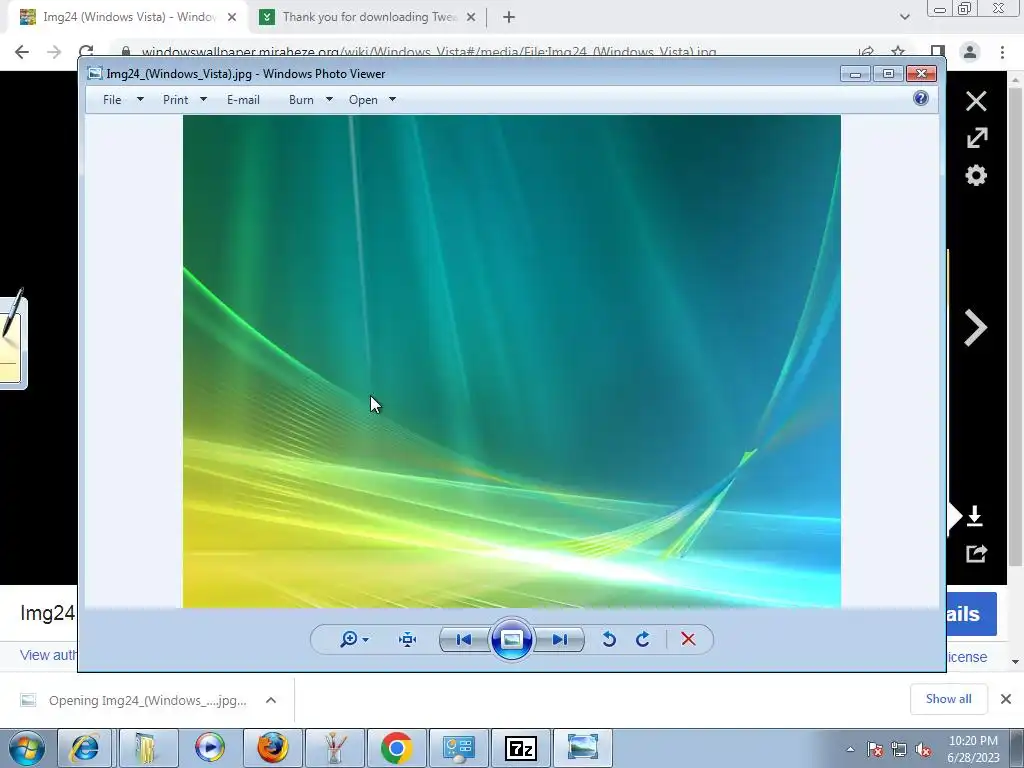Click the share icon in media viewer

tap(976, 554)
